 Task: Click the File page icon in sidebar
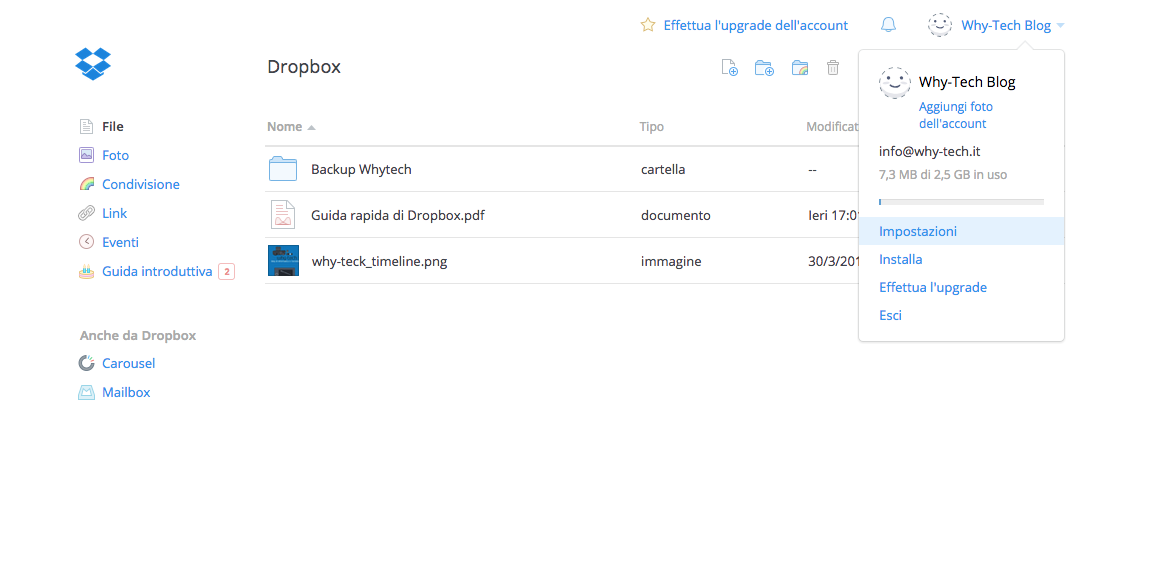(86, 127)
